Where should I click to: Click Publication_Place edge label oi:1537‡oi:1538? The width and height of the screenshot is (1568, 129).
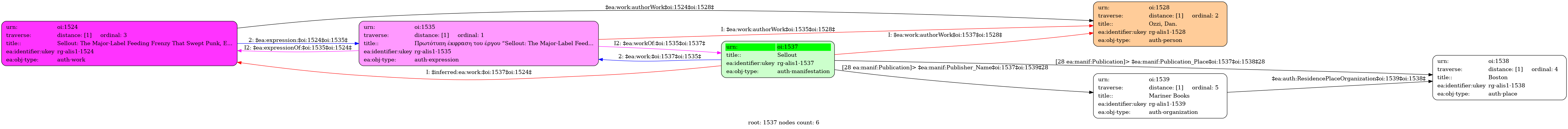coord(1160,61)
